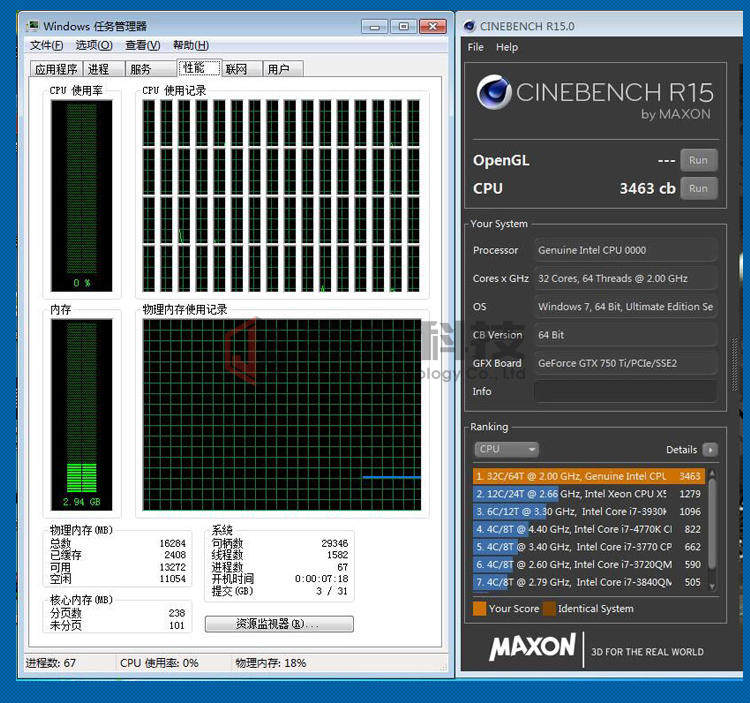Click the 开机时间 0:00:07:18 uptime value
This screenshot has height=703, width=750.
coord(321,579)
